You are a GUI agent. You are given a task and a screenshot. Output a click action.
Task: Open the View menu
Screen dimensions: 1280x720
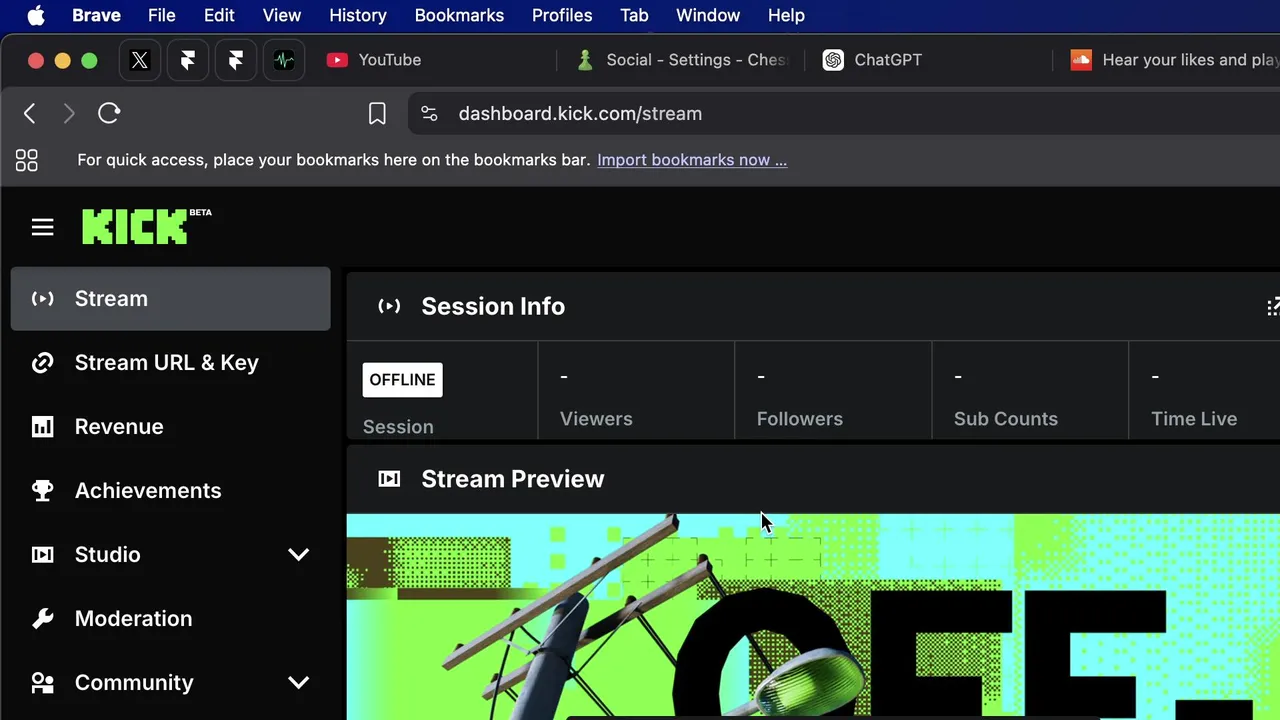282,15
